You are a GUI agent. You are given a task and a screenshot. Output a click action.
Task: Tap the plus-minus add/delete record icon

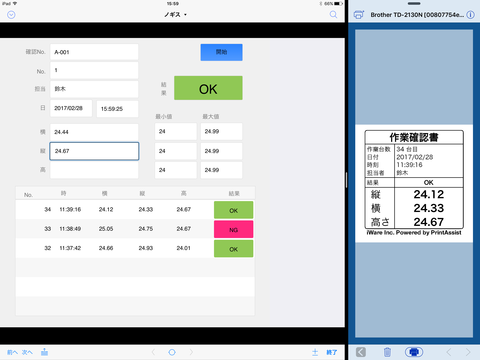click(x=315, y=352)
